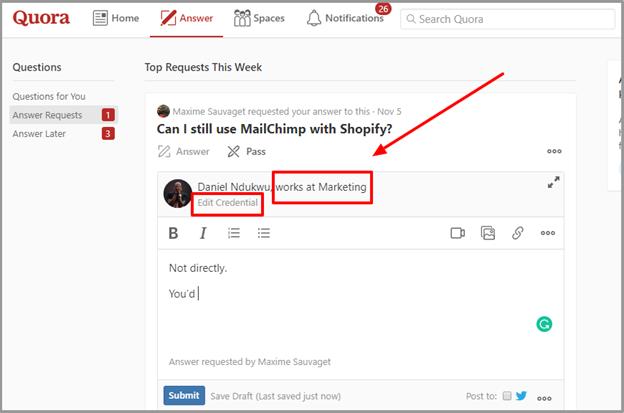
Task: Toggle italic formatting
Action: (203, 233)
